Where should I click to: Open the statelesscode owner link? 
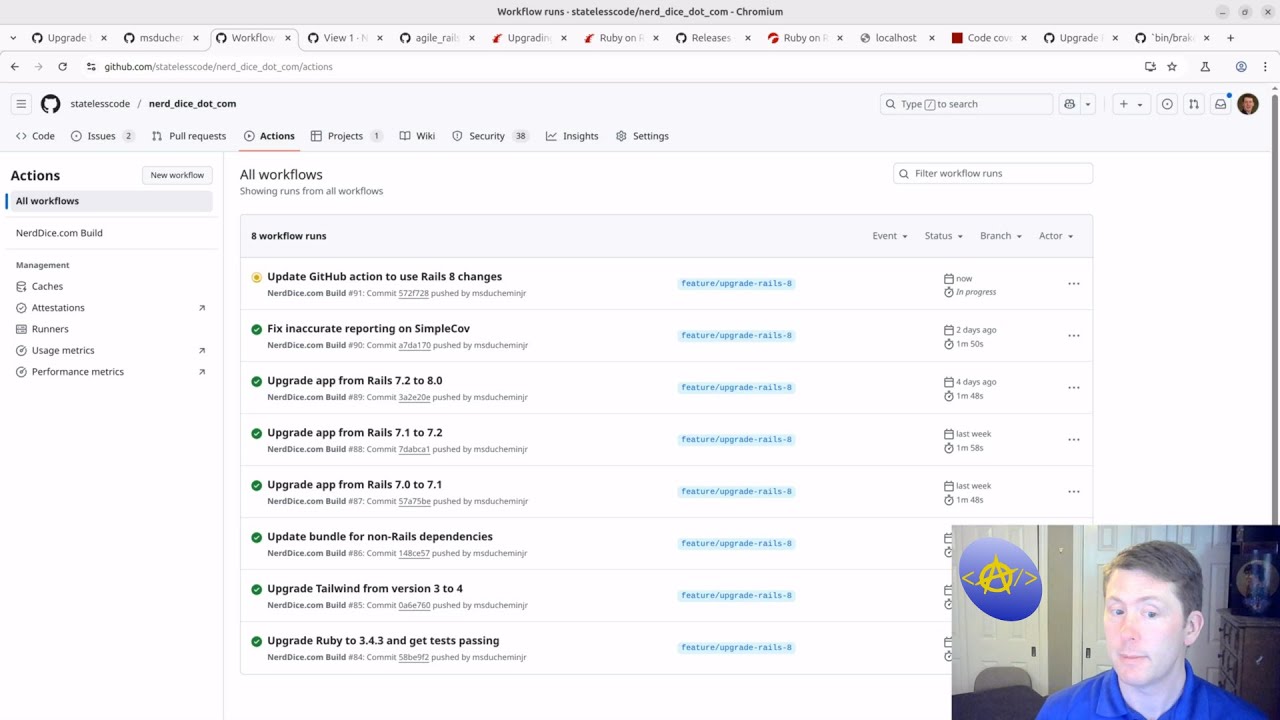(x=100, y=104)
